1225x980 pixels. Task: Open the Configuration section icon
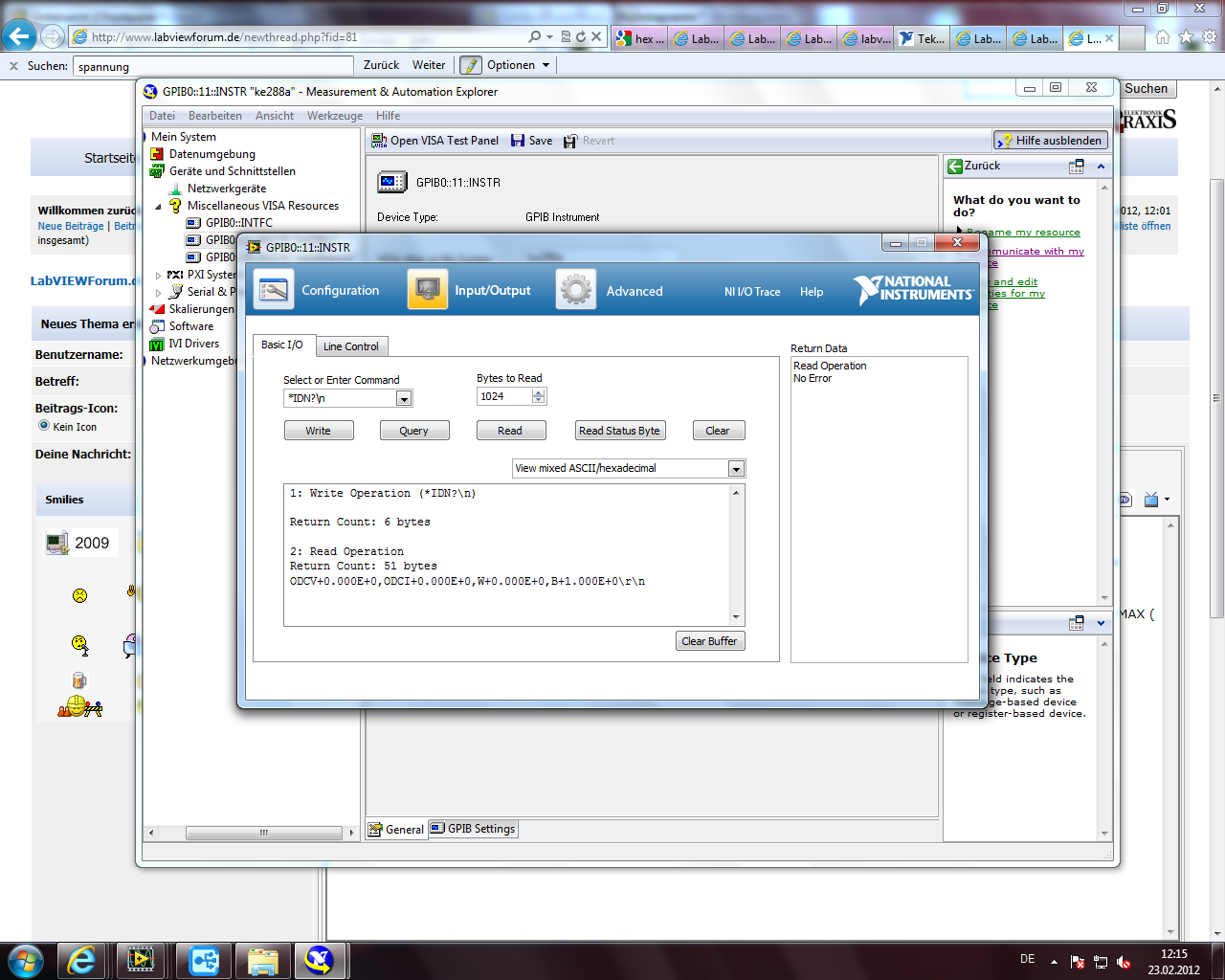274,290
